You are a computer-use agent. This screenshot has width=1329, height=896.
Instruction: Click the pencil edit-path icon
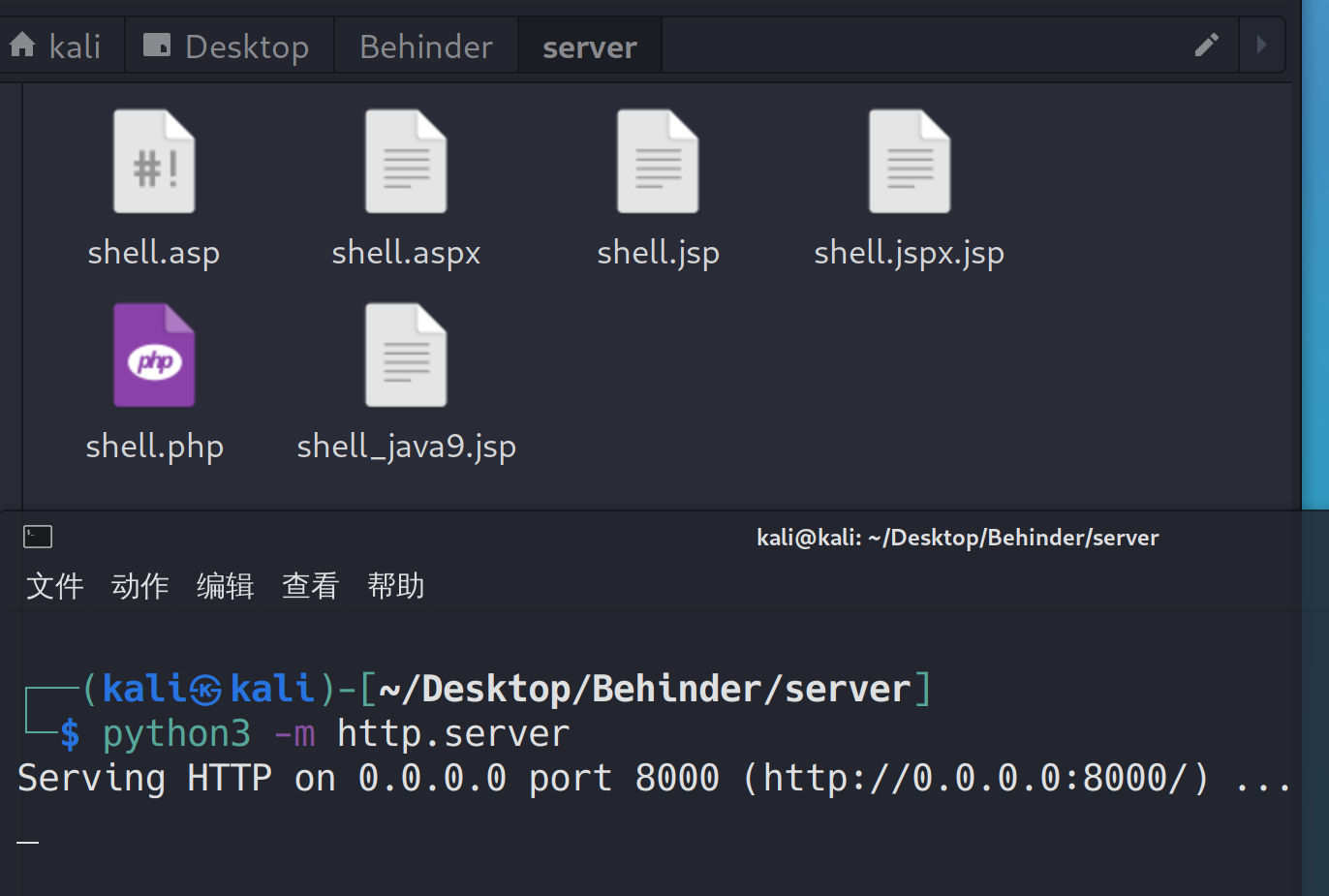(1206, 46)
